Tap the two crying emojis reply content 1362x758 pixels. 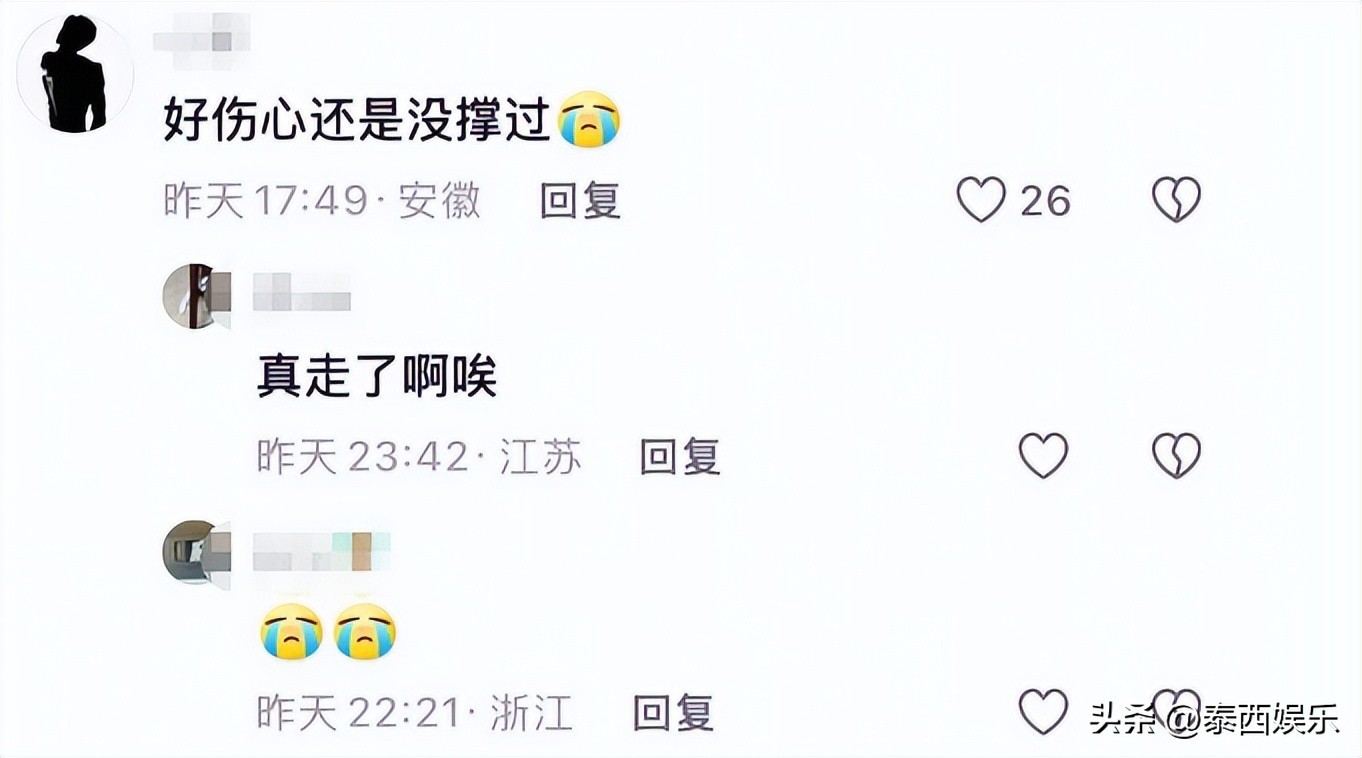tap(328, 631)
